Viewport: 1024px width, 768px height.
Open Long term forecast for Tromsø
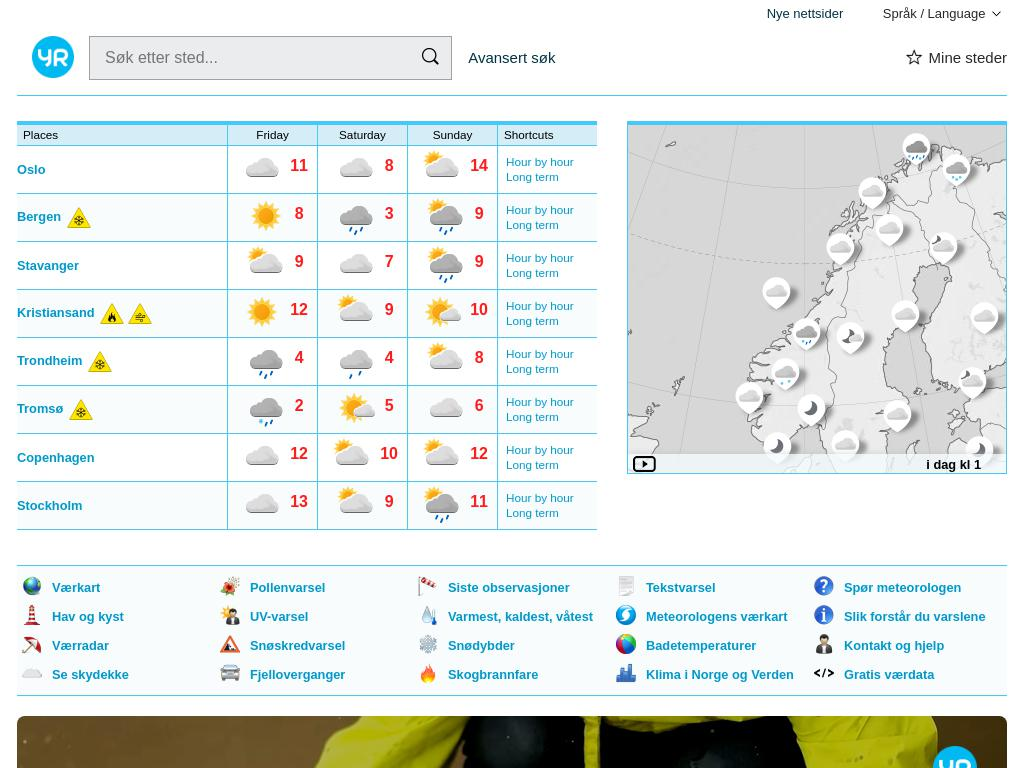pyautogui.click(x=532, y=417)
